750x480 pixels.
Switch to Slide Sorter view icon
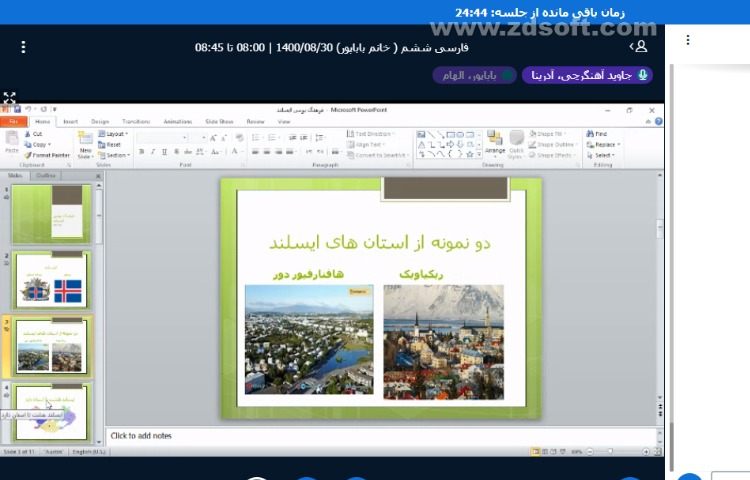point(545,451)
